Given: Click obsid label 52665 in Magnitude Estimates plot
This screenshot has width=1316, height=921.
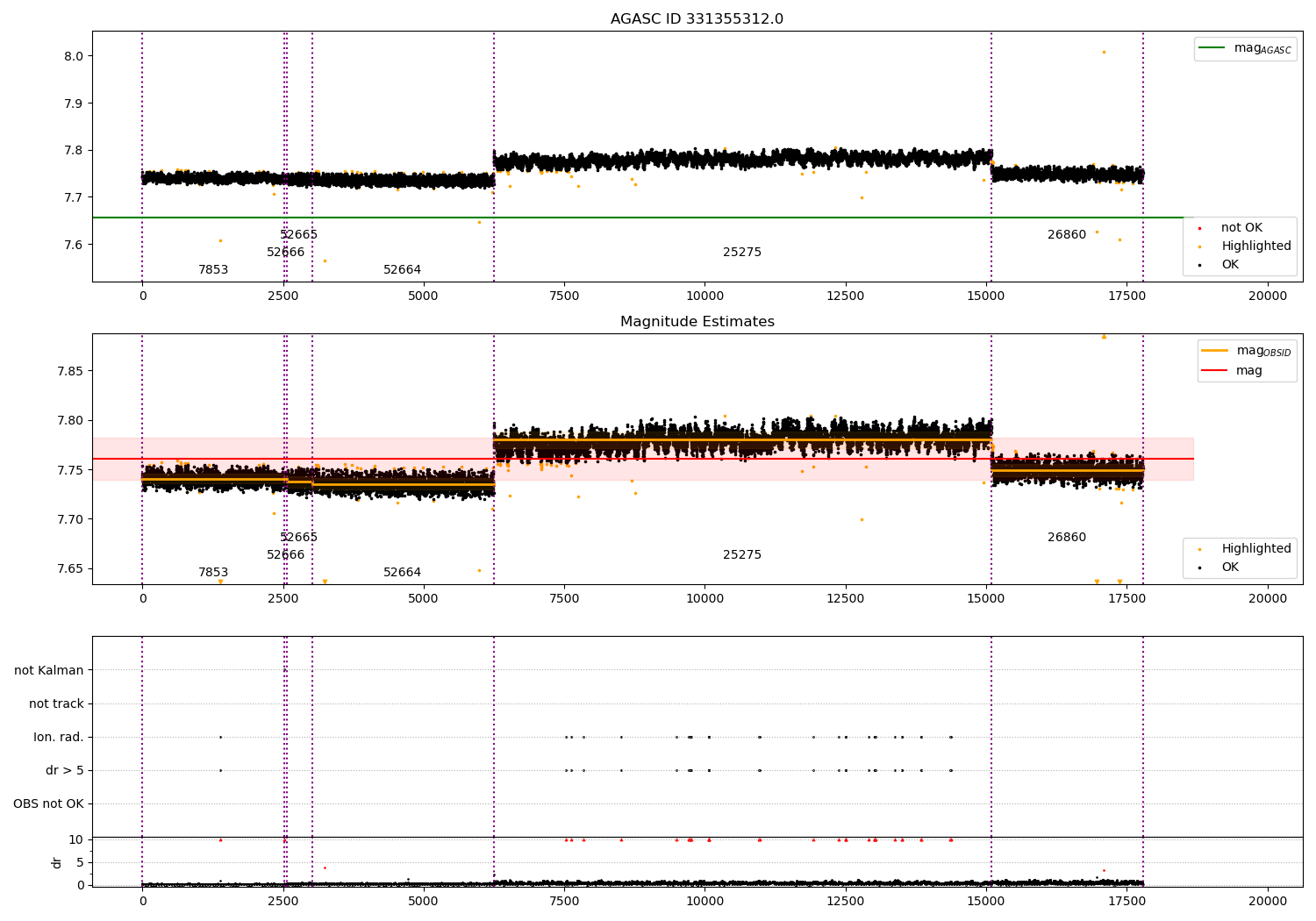Looking at the screenshot, I should click(298, 538).
